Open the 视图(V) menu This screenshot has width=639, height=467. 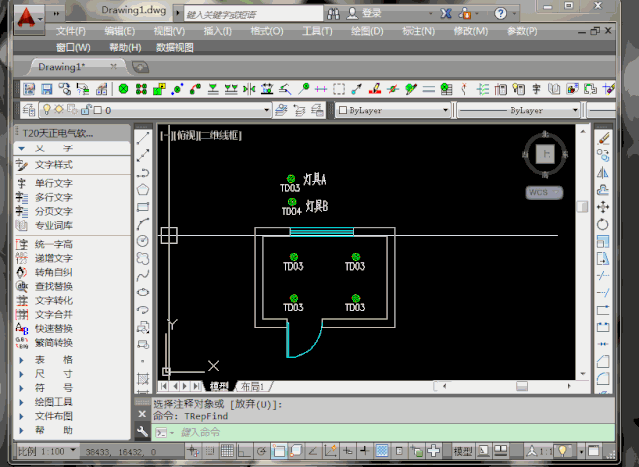click(x=169, y=31)
